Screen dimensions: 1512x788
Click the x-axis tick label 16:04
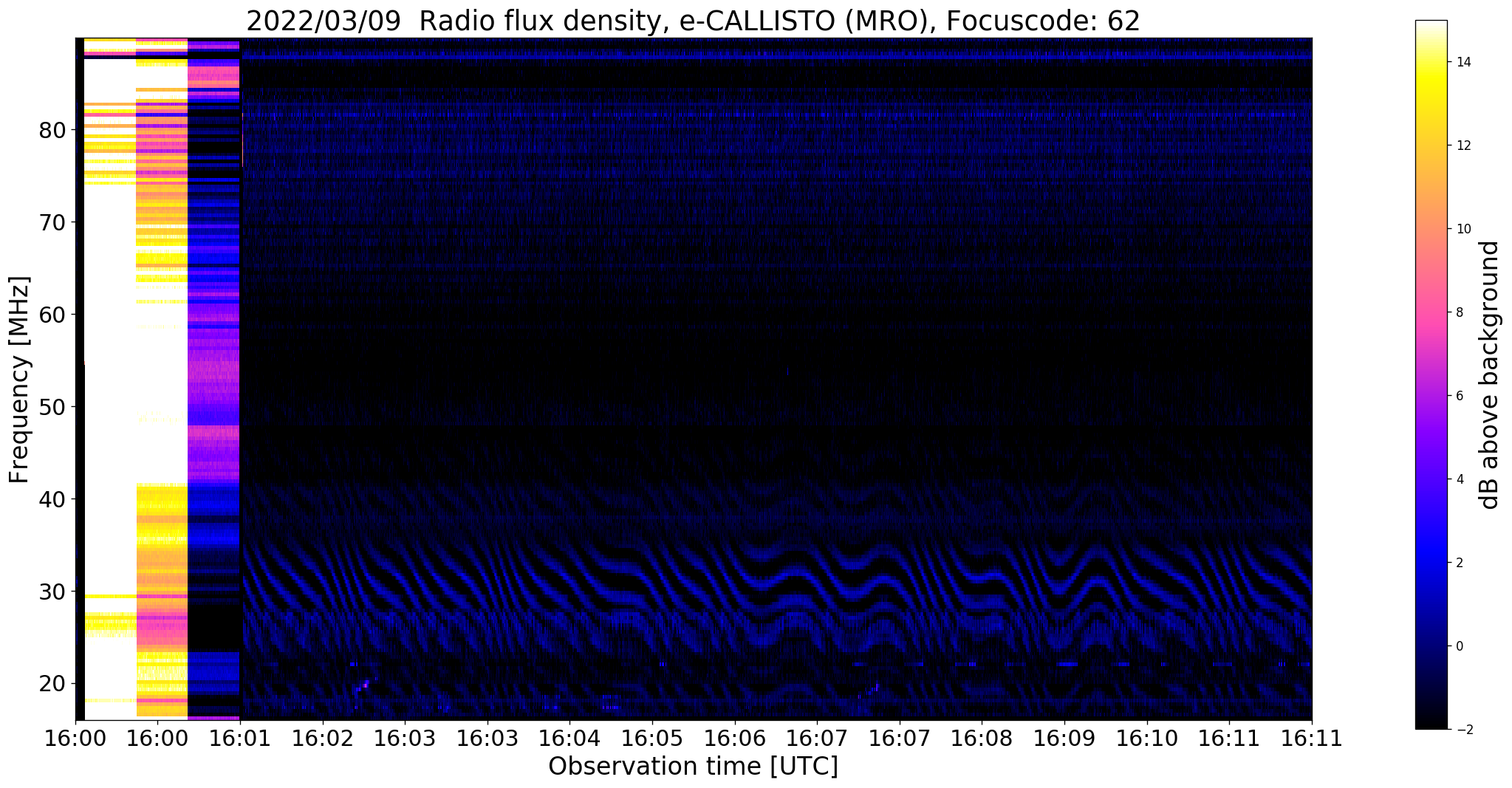click(569, 739)
